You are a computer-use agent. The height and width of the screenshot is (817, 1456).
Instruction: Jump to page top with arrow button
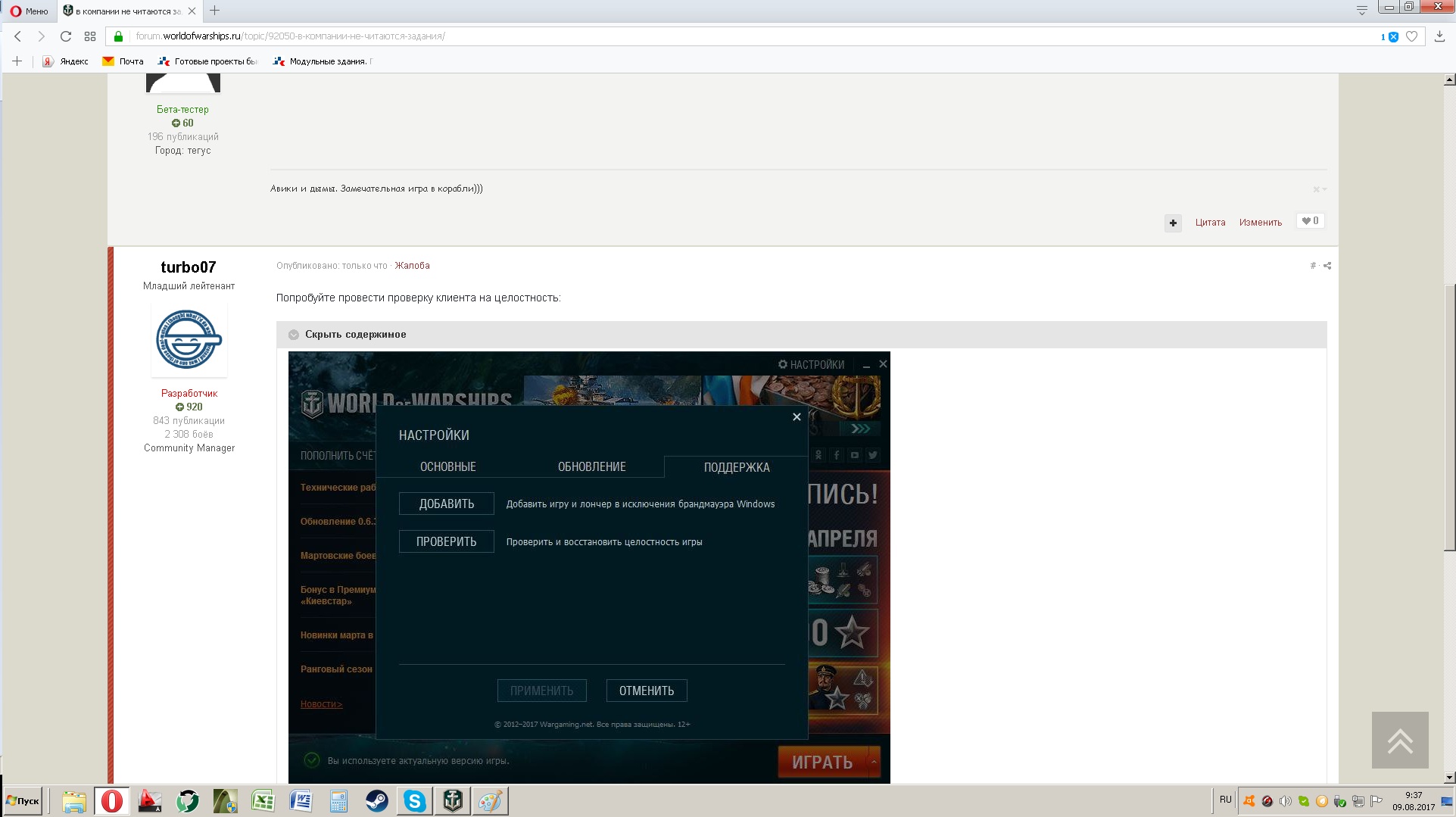pyautogui.click(x=1400, y=741)
